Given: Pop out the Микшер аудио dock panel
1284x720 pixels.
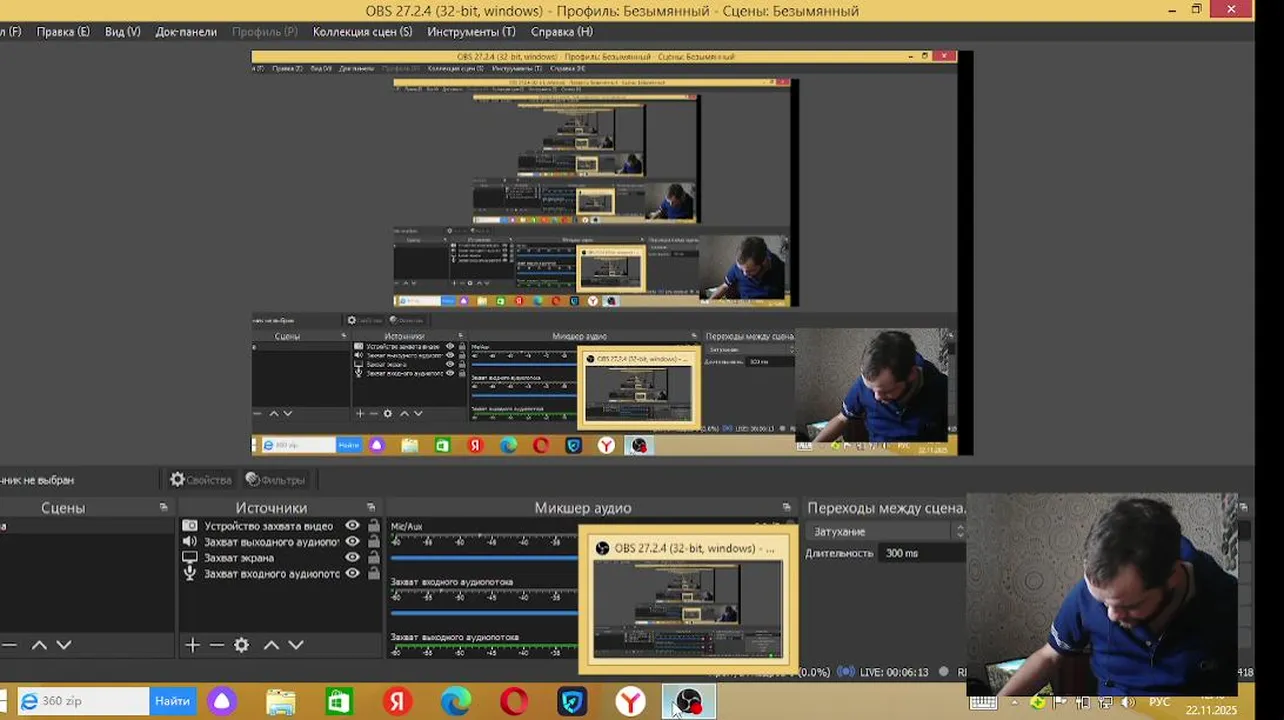Looking at the screenshot, I should point(787,508).
